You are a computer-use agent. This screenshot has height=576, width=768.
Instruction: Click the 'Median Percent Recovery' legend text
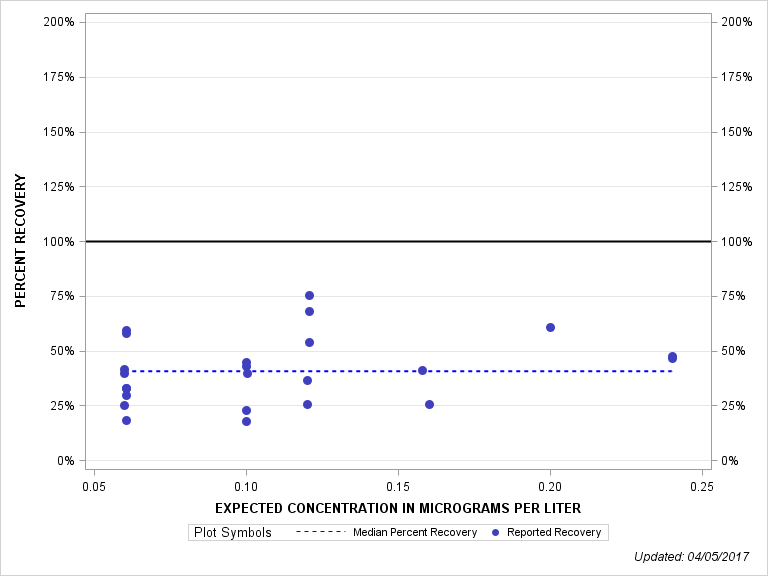tap(415, 532)
